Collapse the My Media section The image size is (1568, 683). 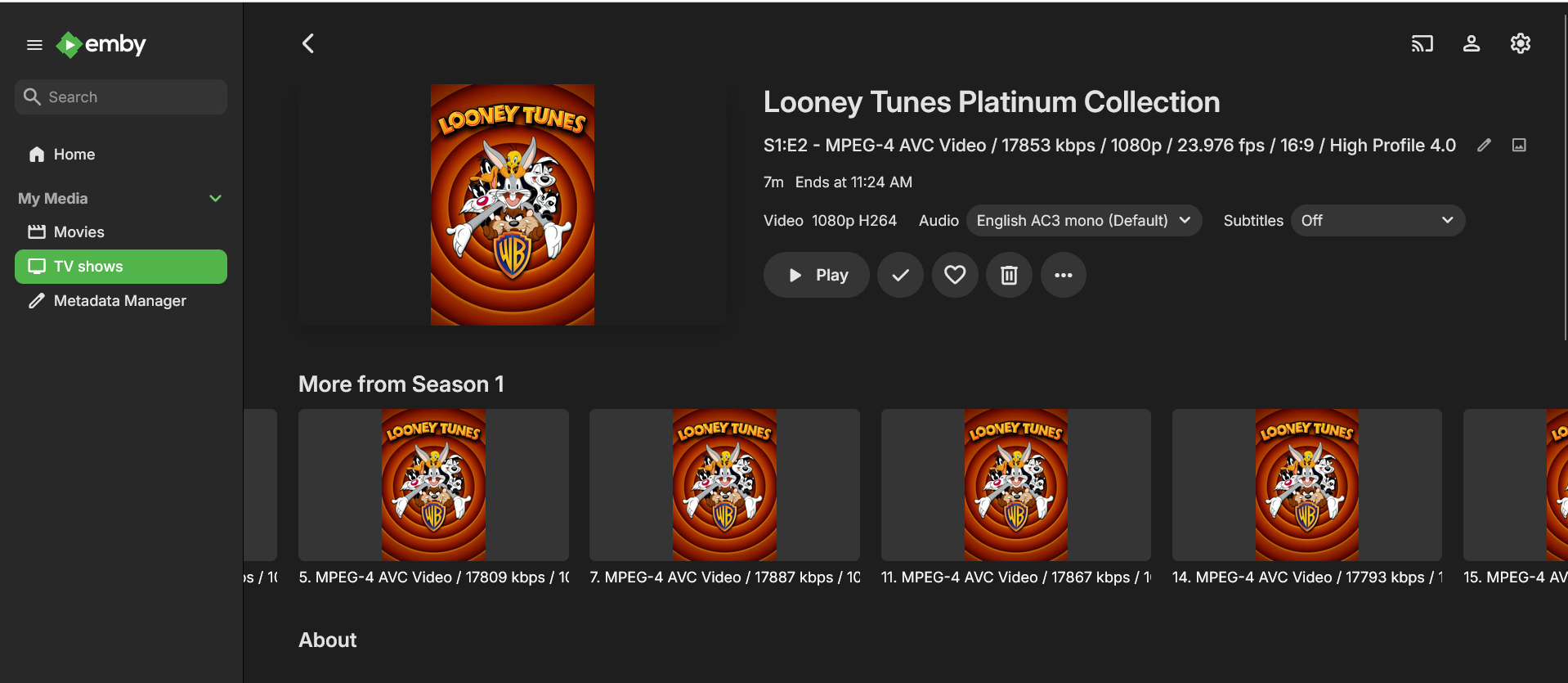[x=216, y=199]
